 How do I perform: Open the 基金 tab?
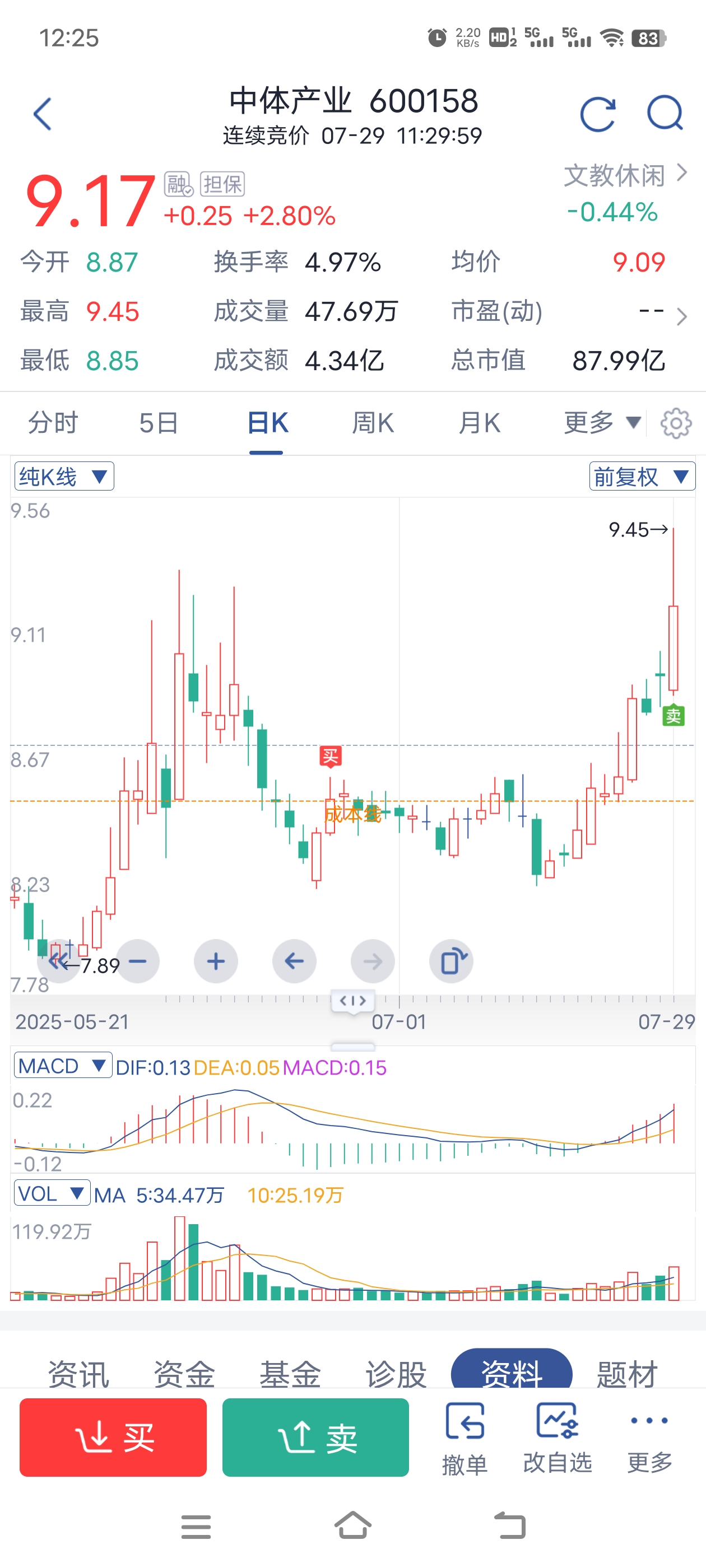(290, 1374)
